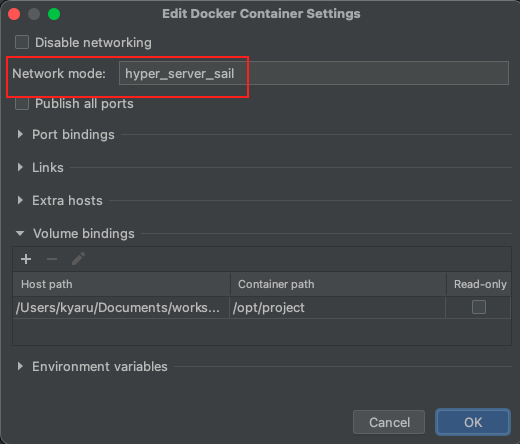Screen dimensions: 520x444
Task: Add a new volume binding
Action: pyautogui.click(x=26, y=259)
